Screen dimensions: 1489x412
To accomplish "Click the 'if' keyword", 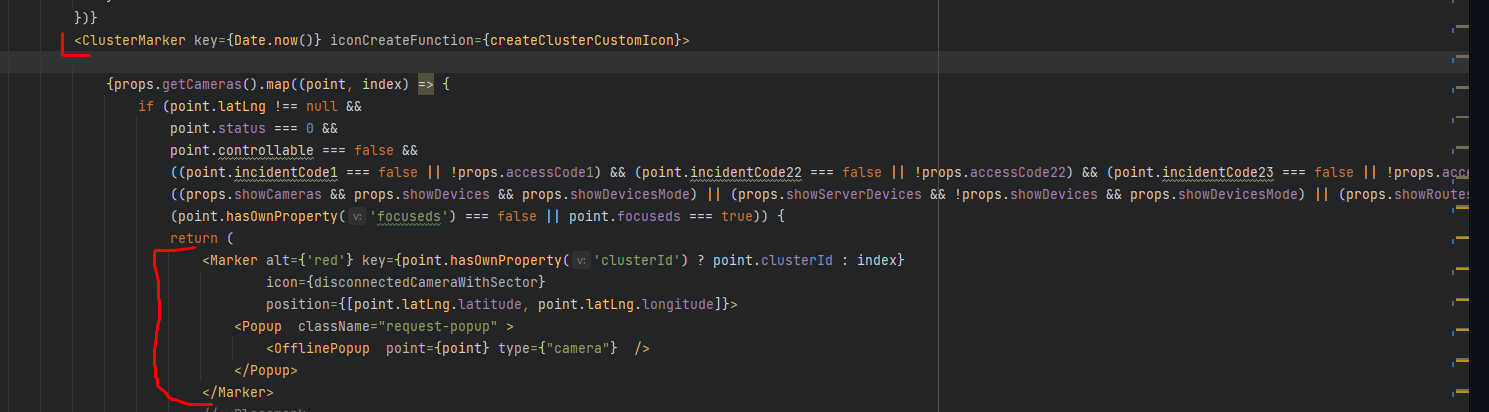I will point(146,106).
